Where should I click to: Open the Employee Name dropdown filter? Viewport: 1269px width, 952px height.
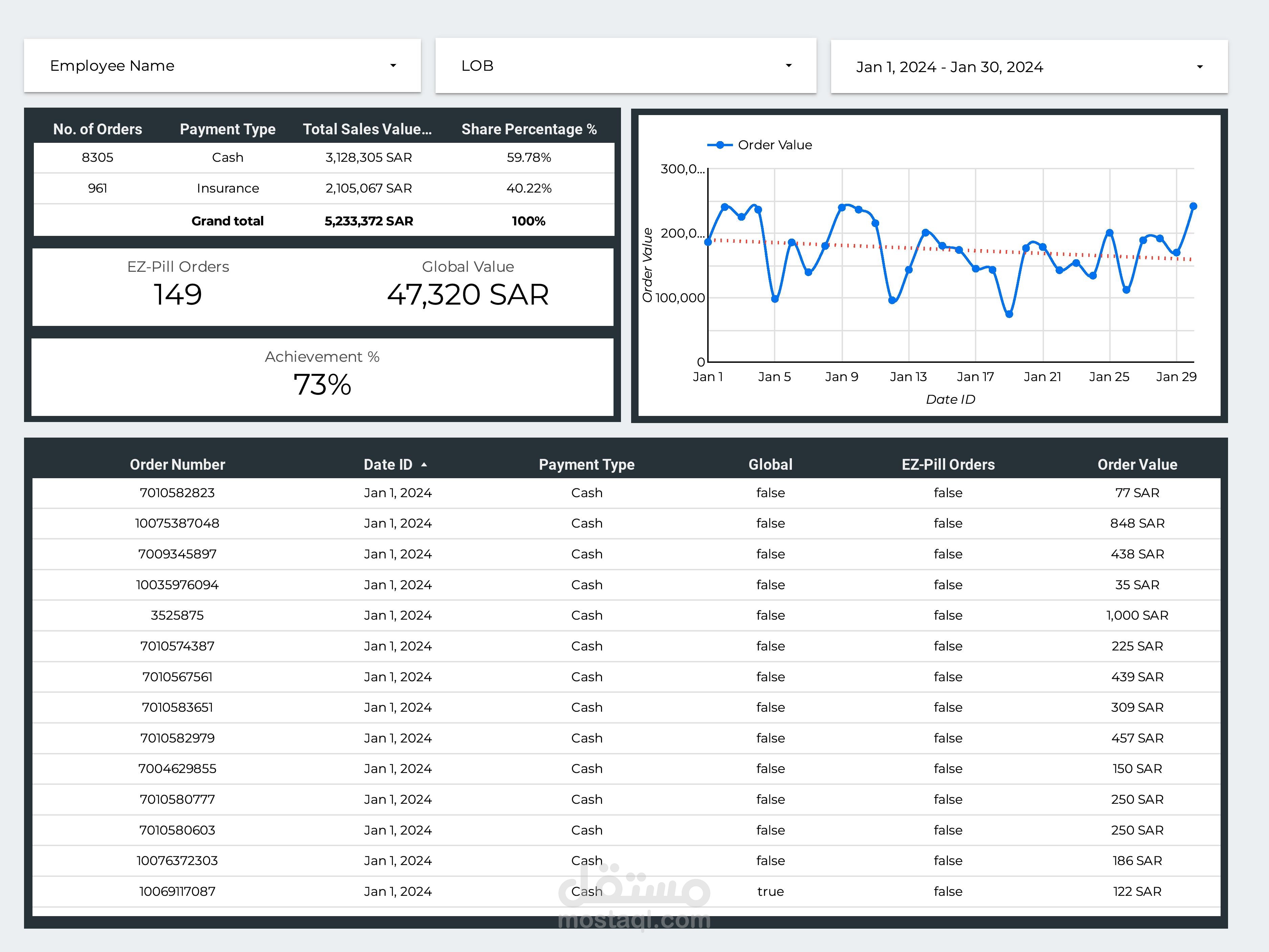tap(222, 65)
